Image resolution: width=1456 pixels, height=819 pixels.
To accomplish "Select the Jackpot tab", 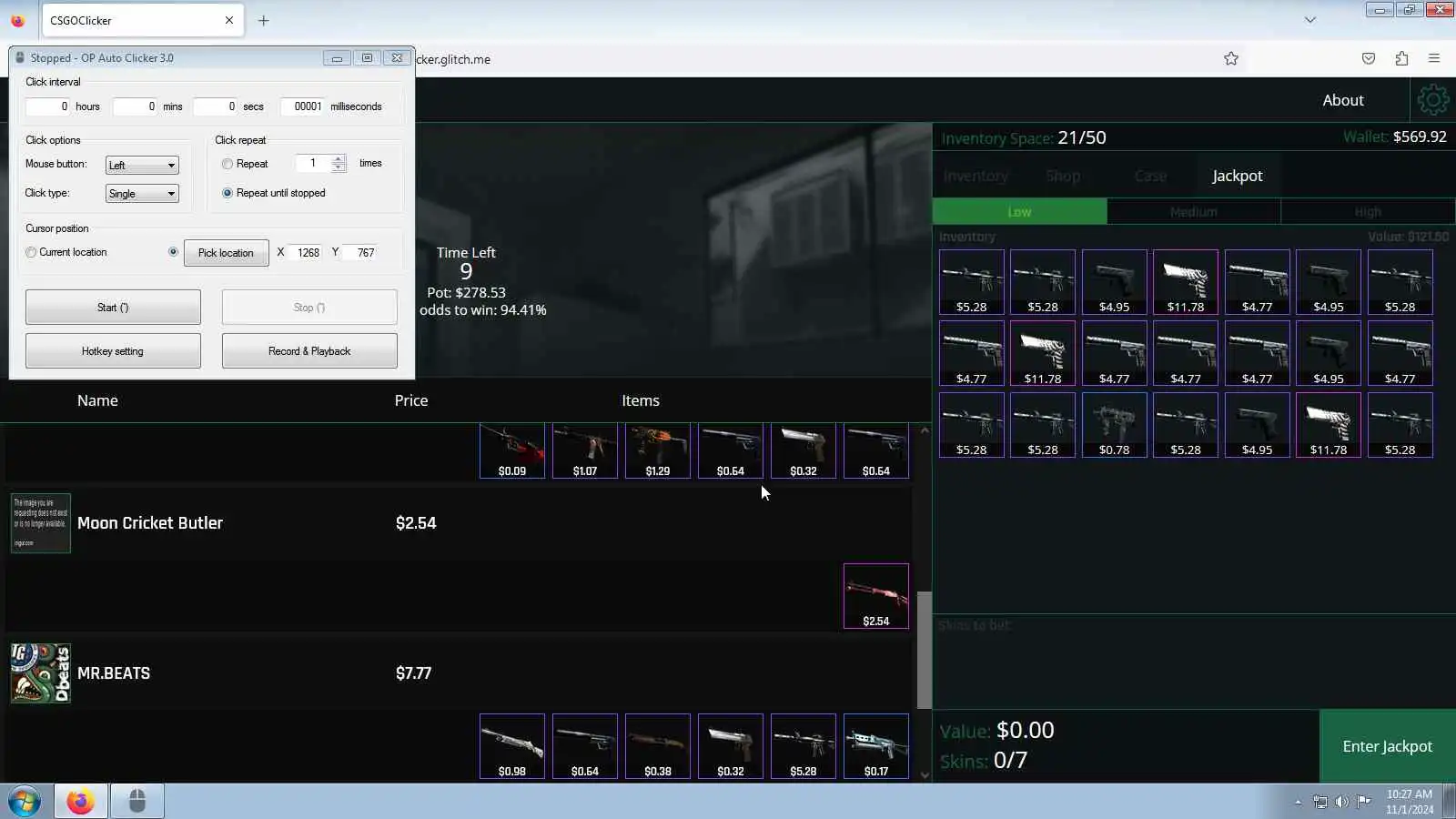I will (x=1238, y=176).
